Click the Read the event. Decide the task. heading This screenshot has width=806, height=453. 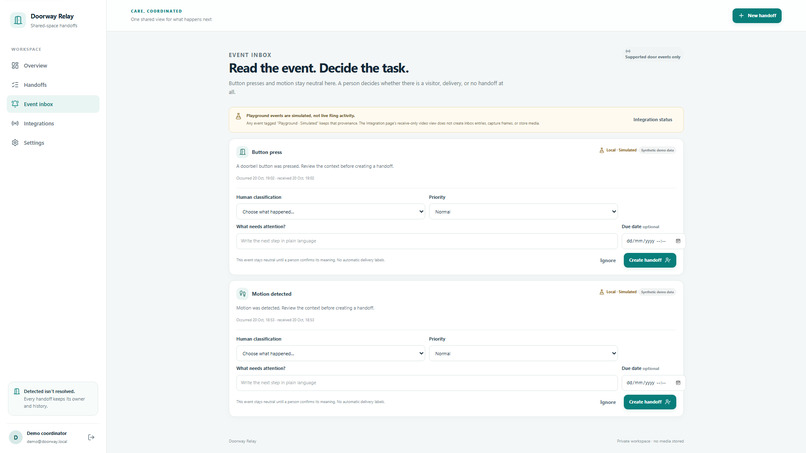click(x=319, y=68)
